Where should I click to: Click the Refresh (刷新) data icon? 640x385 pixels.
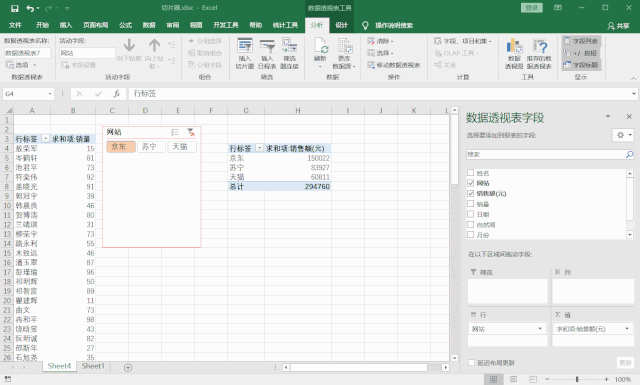click(x=320, y=53)
